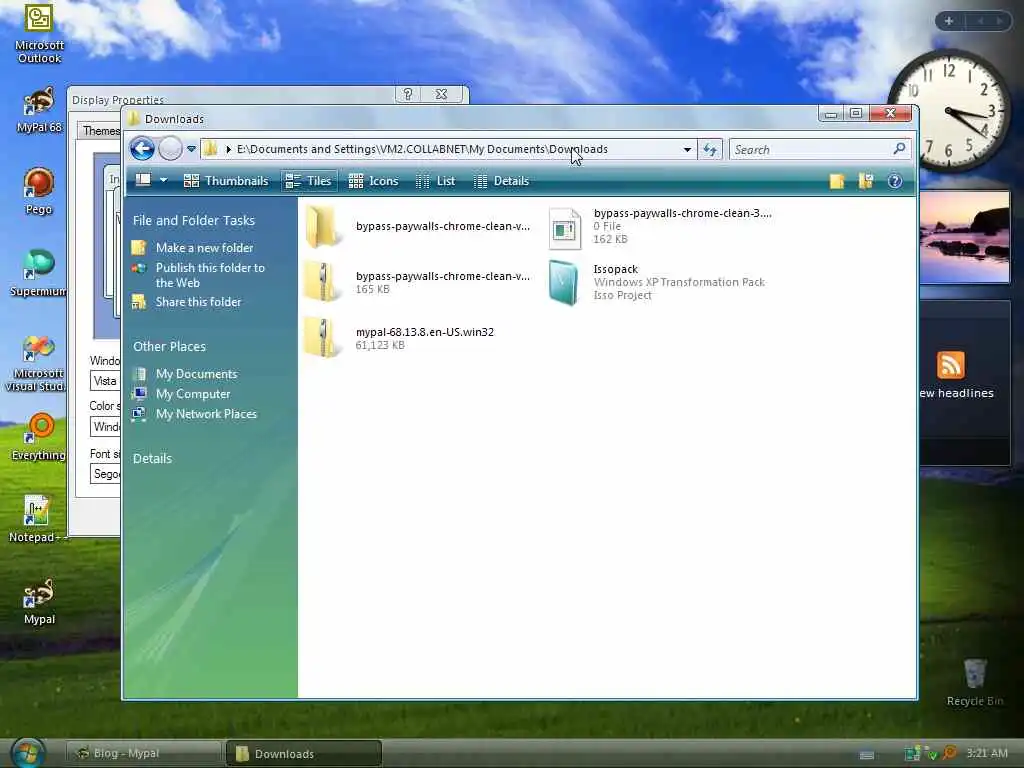
Task: Click the folder options icon beside help
Action: (866, 181)
